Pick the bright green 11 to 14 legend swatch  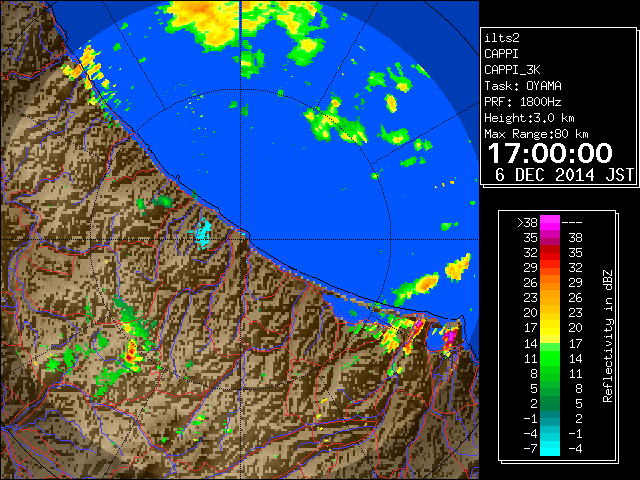550,358
